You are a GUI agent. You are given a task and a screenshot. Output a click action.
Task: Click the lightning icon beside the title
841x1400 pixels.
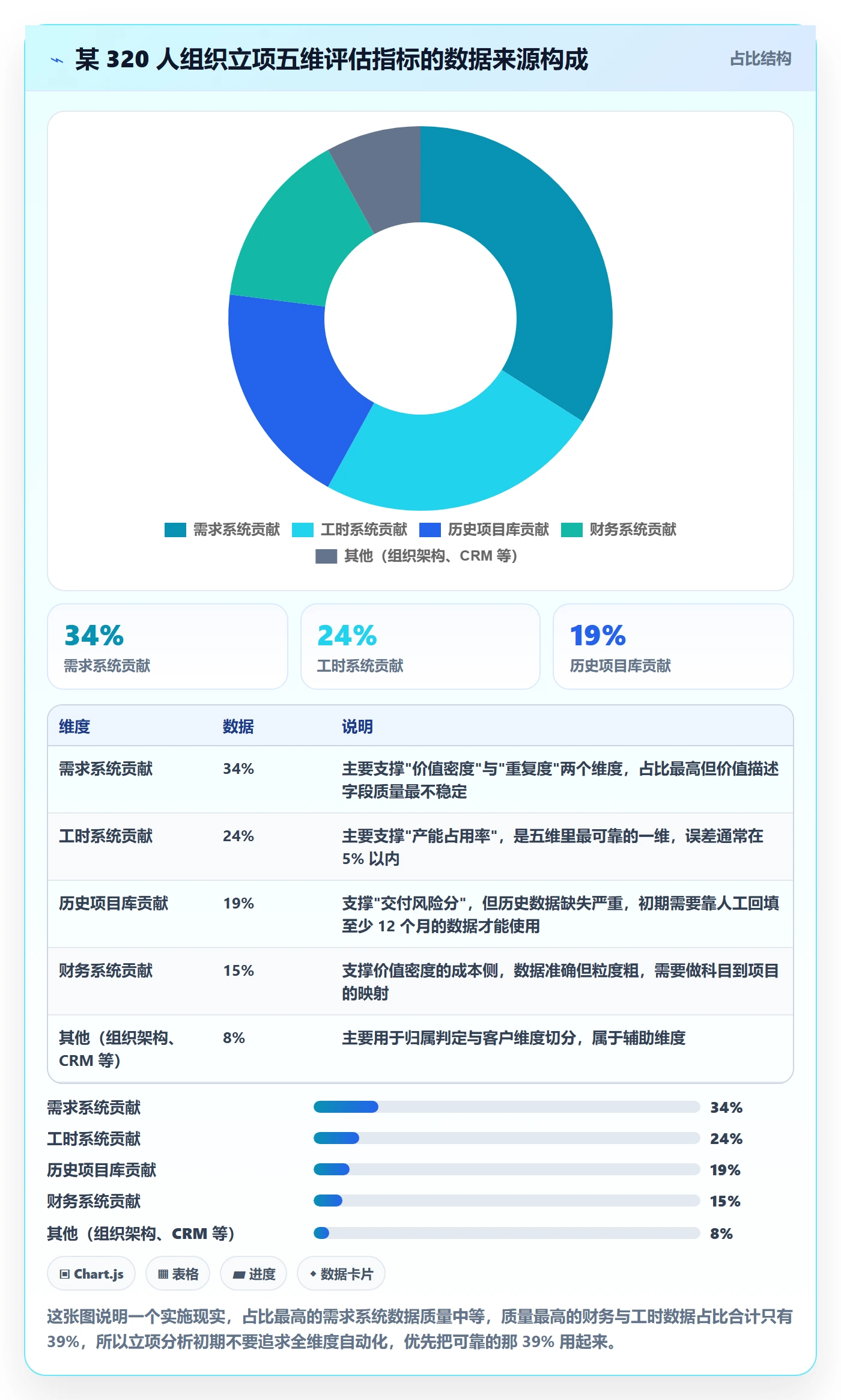pyautogui.click(x=57, y=60)
